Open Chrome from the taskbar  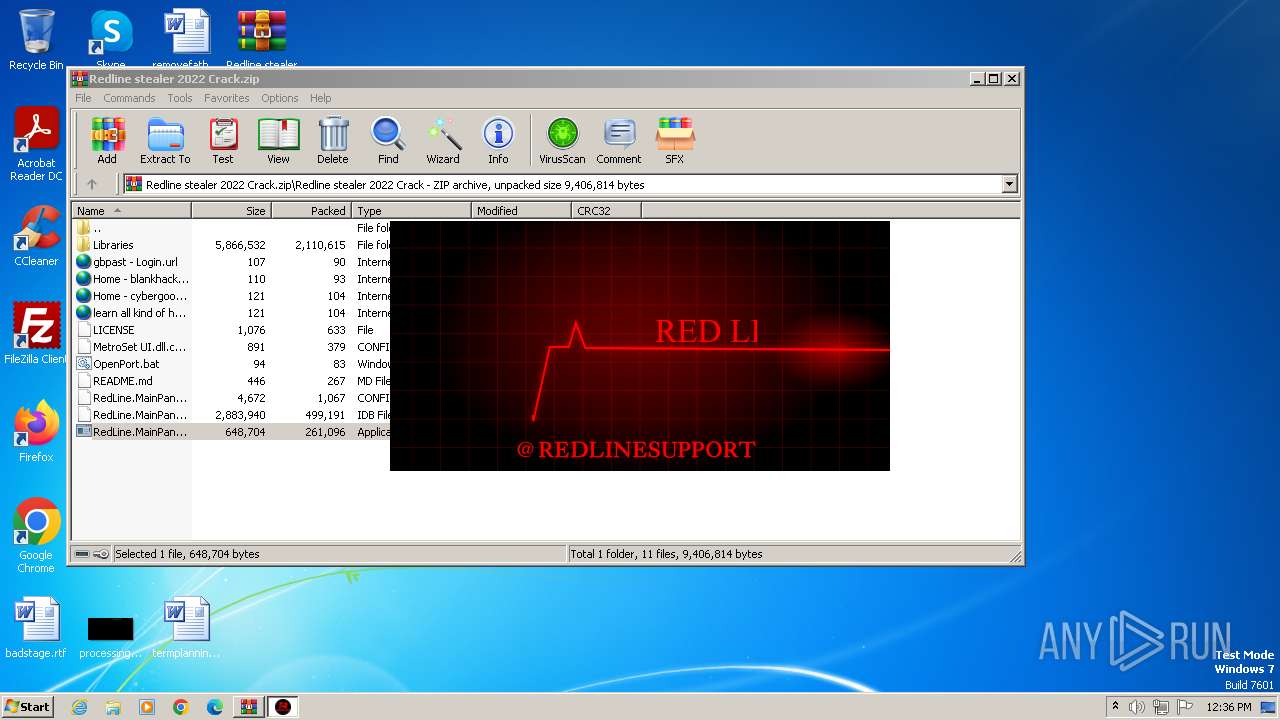click(x=181, y=707)
